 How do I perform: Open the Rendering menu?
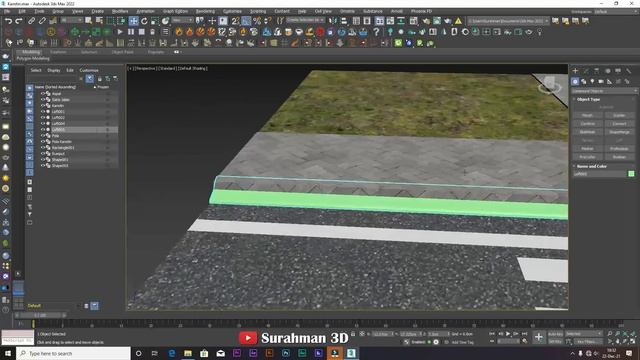tap(205, 11)
